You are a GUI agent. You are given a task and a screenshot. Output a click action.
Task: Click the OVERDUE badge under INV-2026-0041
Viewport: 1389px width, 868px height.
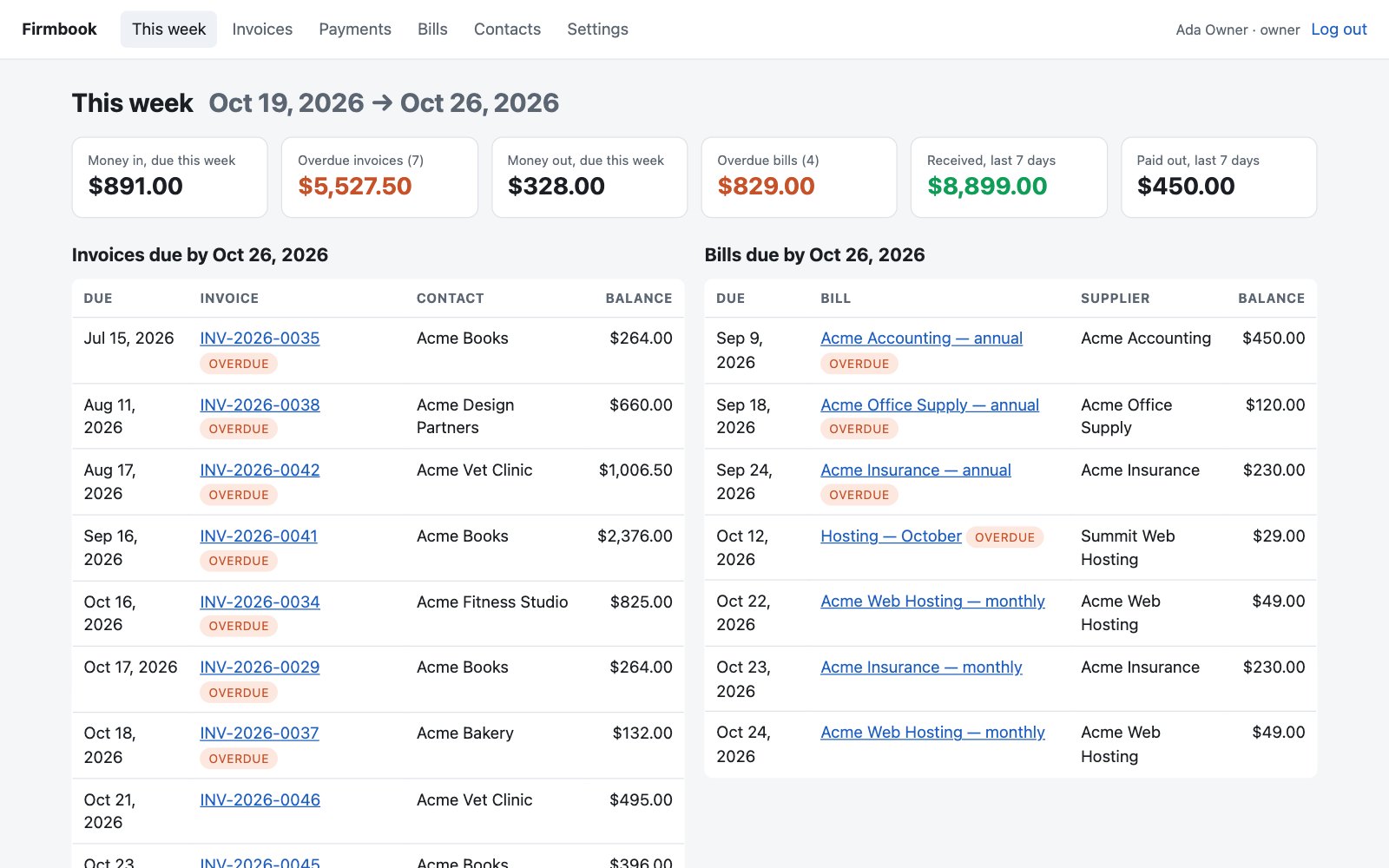click(x=239, y=561)
